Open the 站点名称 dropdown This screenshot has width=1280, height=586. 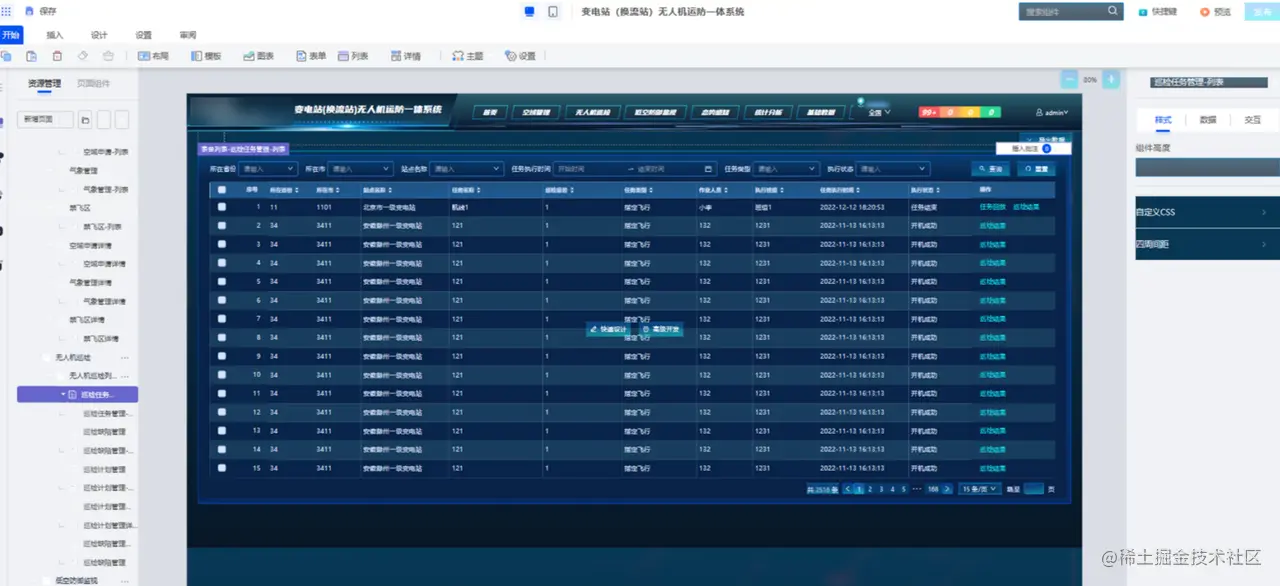(x=466, y=169)
